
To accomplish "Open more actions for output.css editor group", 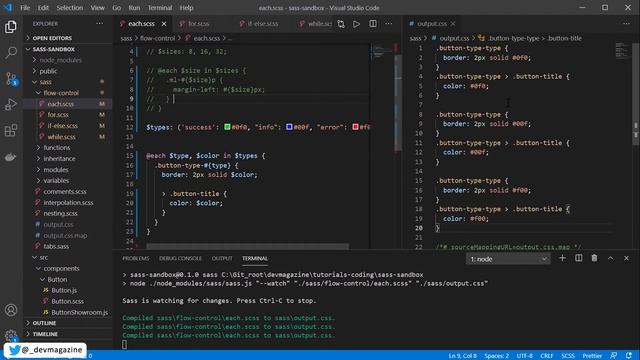I will coord(627,24).
